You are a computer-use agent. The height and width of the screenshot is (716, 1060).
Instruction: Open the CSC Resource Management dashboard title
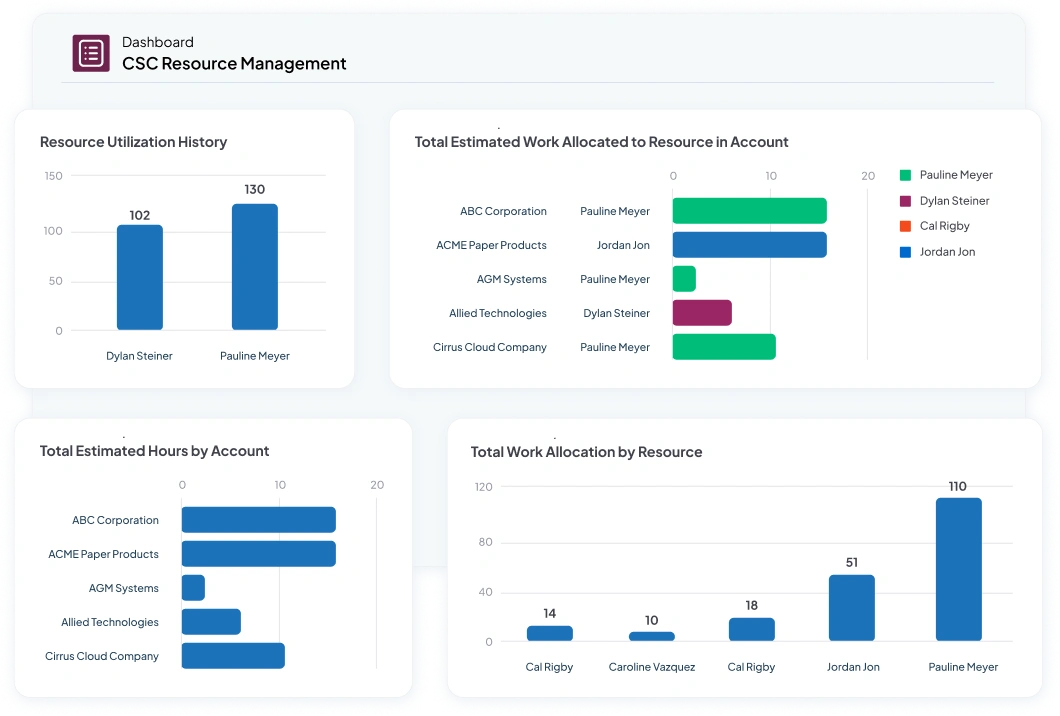click(x=234, y=64)
